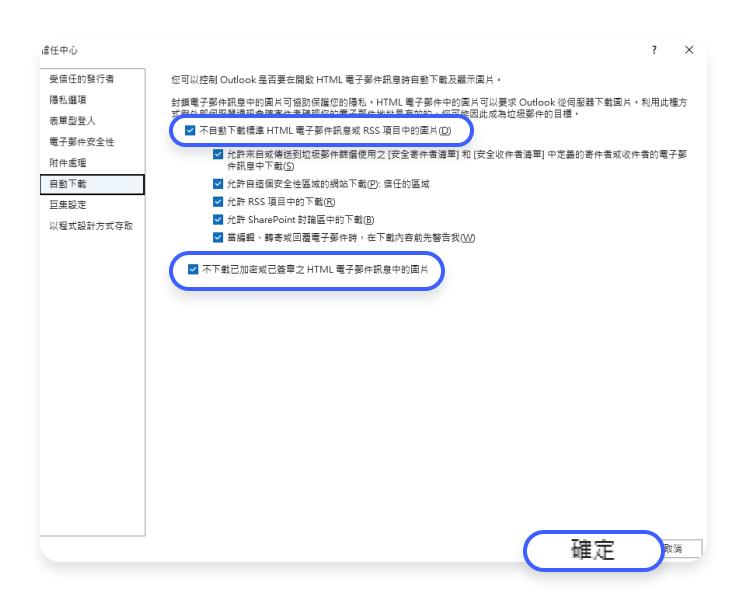This screenshot has height=608, width=750.
Task: Toggle 不自動下載標準 HTML 電子郵件 checkbox
Action: click(x=190, y=130)
